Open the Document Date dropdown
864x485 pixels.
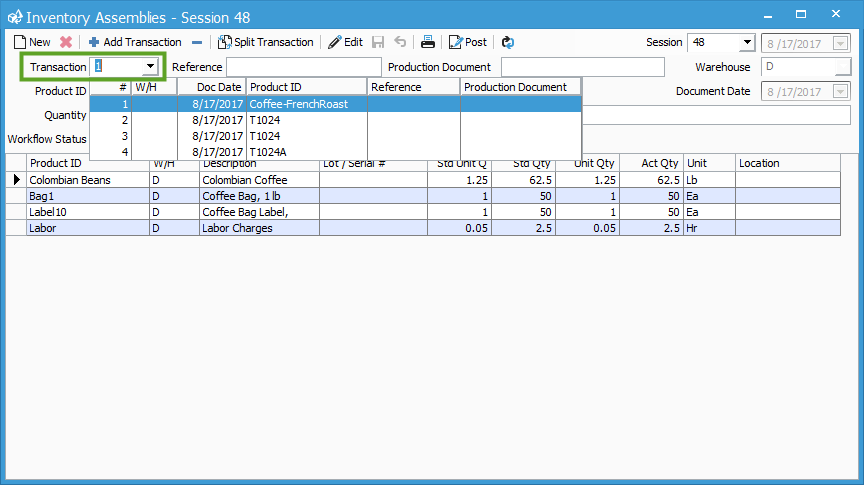(x=840, y=91)
